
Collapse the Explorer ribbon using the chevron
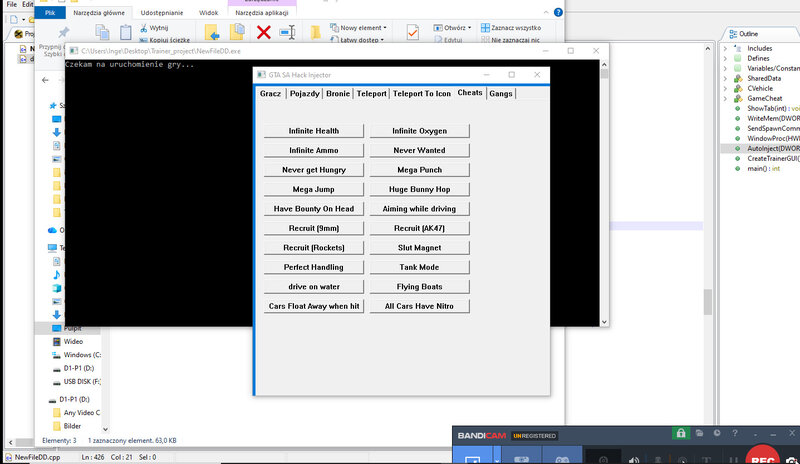[546, 12]
